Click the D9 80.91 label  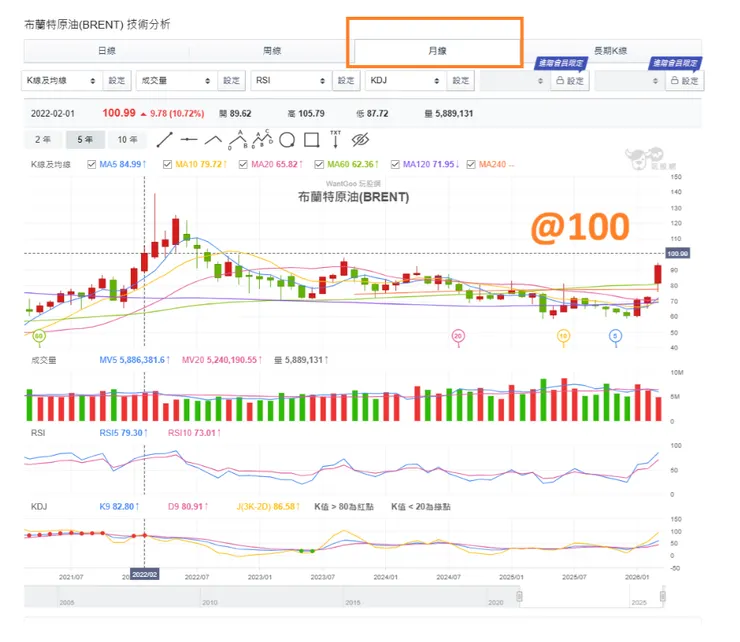(188, 507)
